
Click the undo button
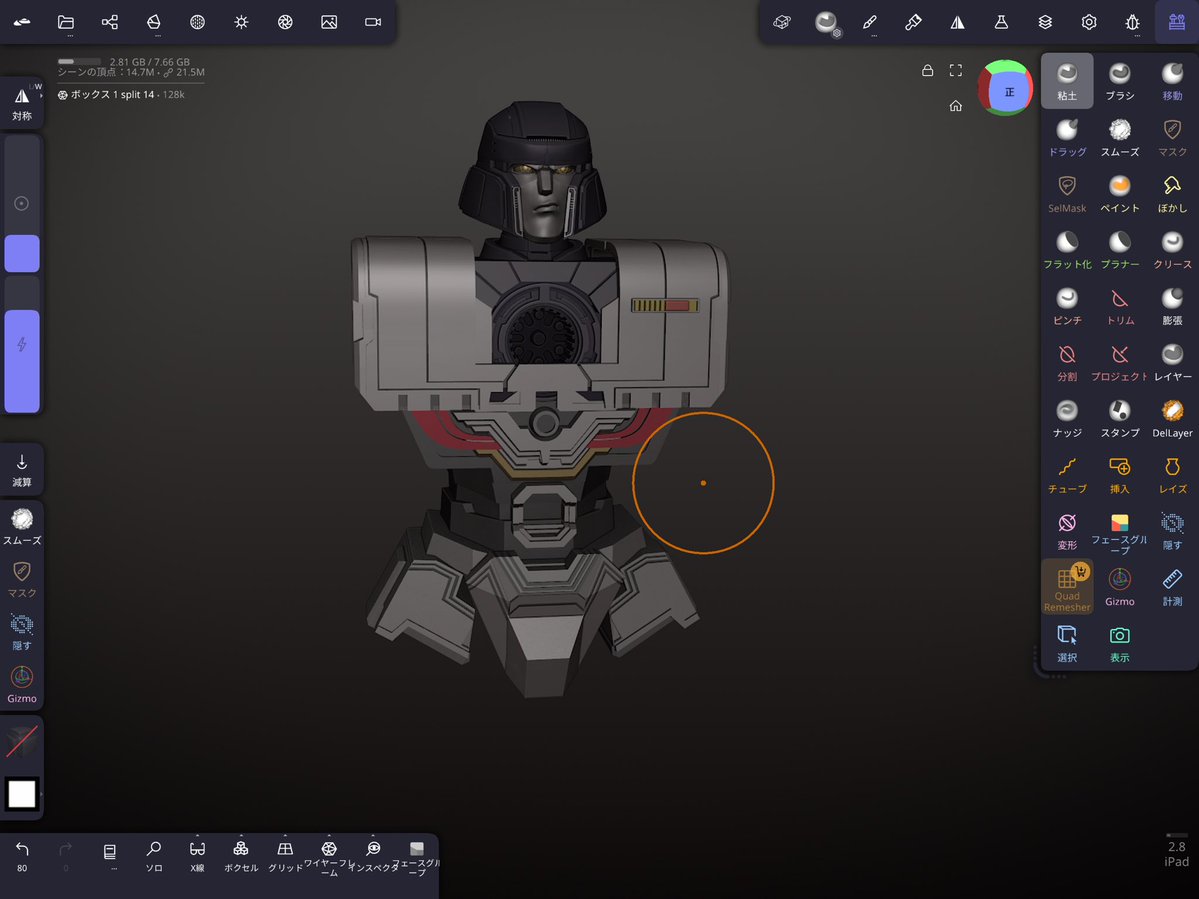(22, 855)
